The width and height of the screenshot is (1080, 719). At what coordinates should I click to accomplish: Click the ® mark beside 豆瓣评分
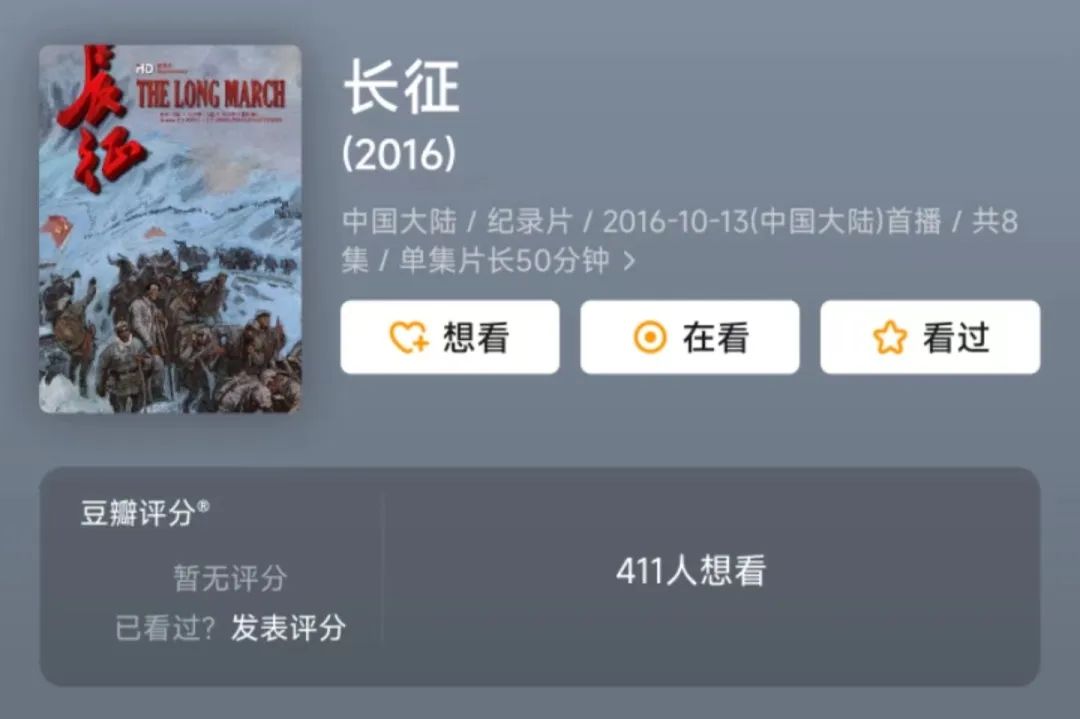202,506
